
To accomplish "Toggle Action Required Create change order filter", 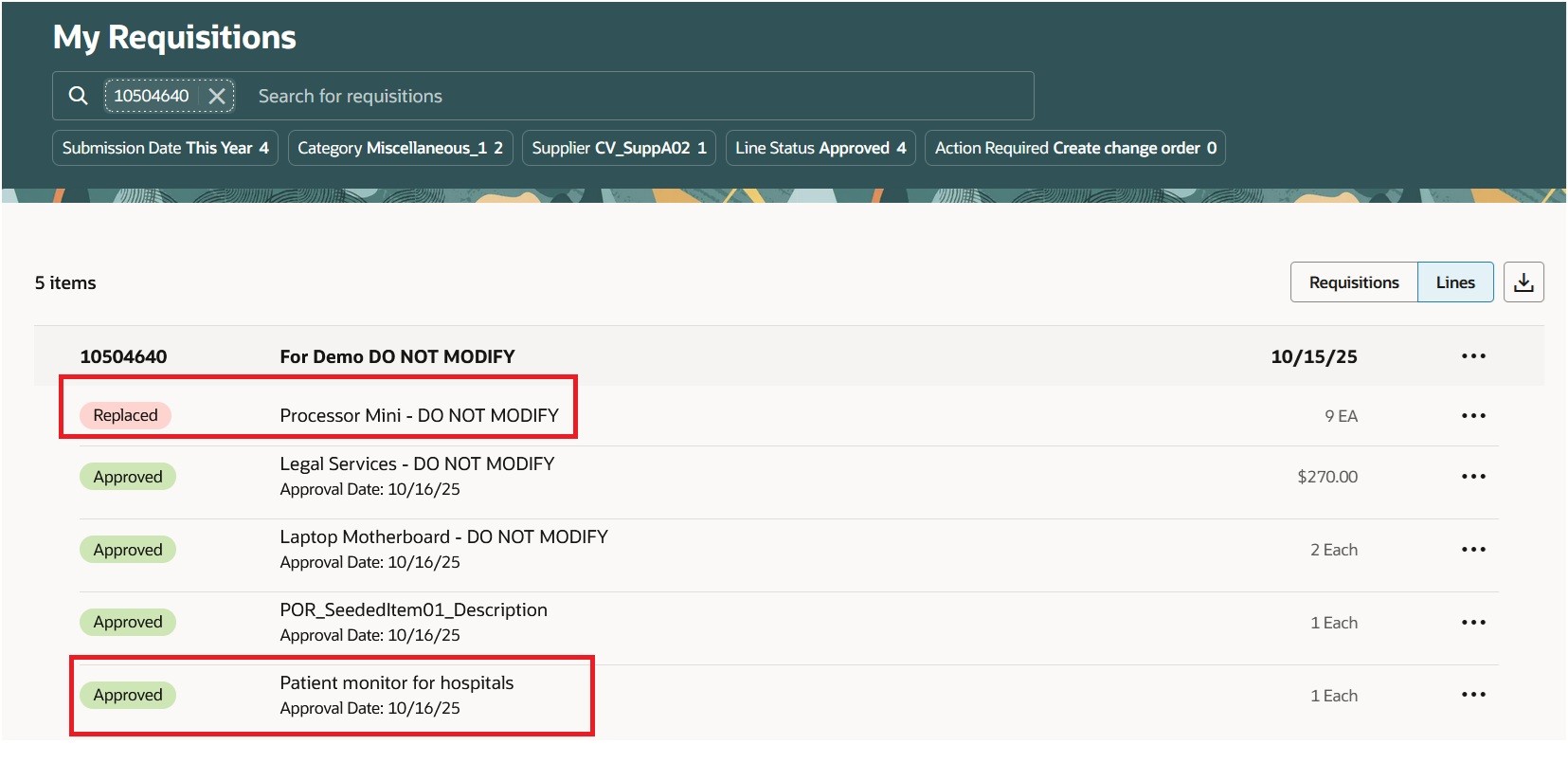I will point(1074,148).
